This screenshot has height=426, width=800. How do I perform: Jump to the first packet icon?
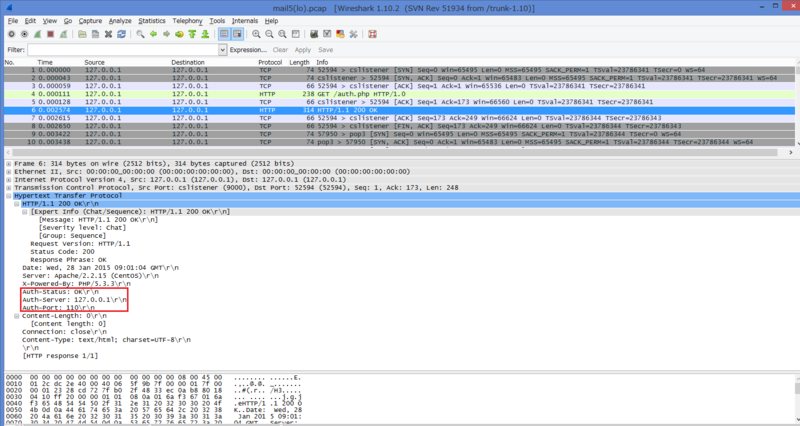click(x=192, y=34)
